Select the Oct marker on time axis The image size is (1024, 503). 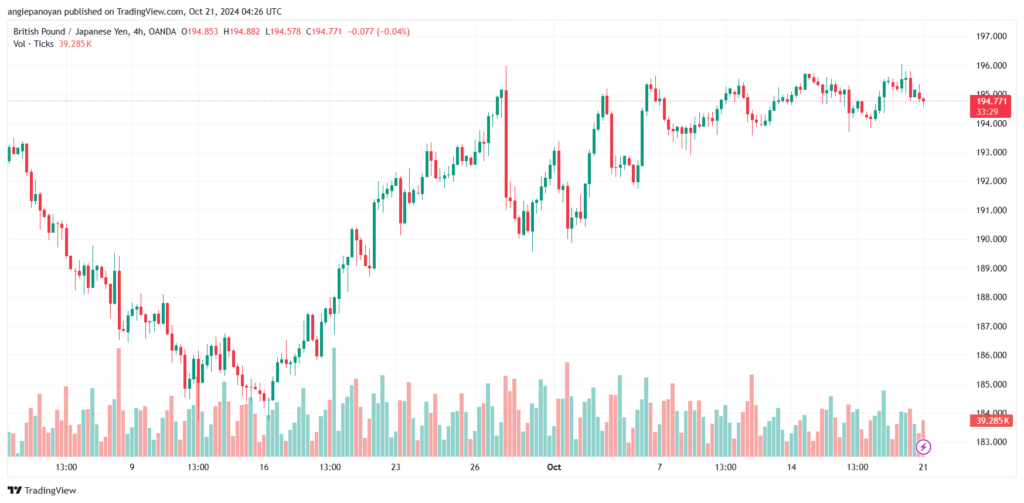[x=554, y=467]
